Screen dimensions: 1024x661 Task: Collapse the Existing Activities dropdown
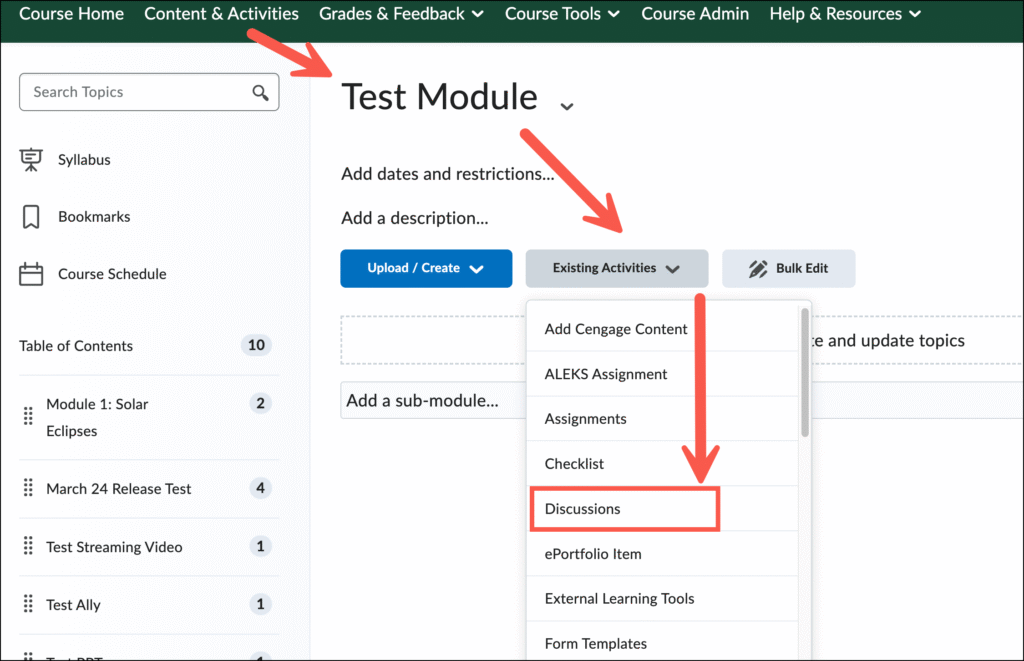pyautogui.click(x=616, y=268)
